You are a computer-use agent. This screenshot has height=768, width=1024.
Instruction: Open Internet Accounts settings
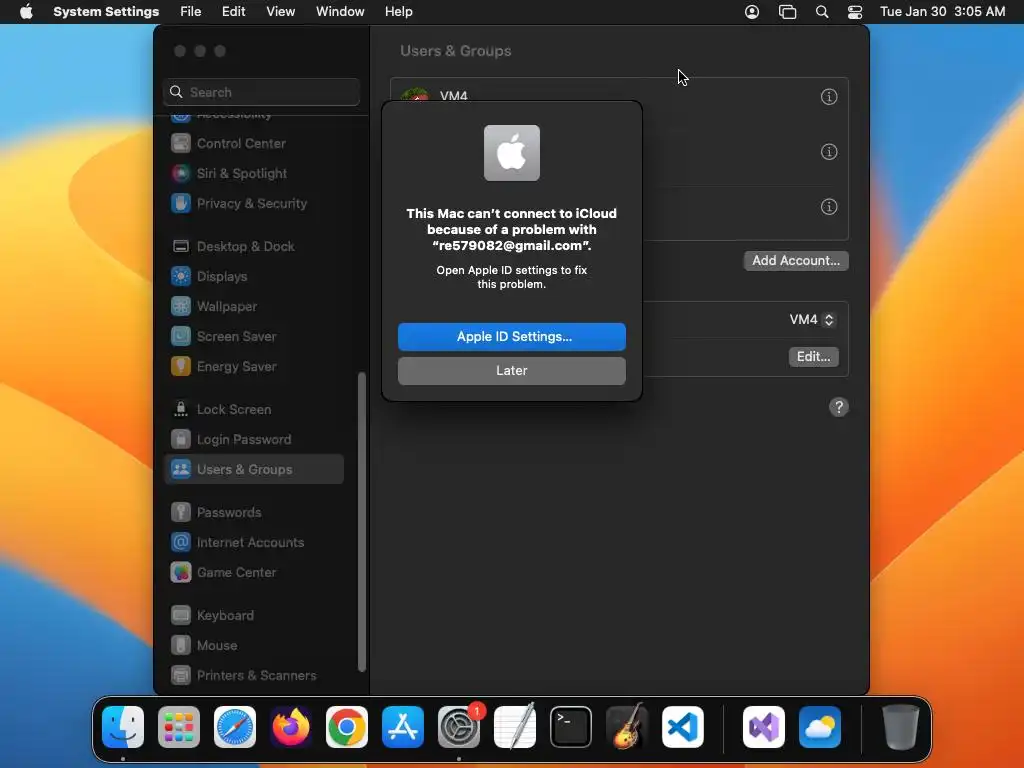(x=254, y=543)
